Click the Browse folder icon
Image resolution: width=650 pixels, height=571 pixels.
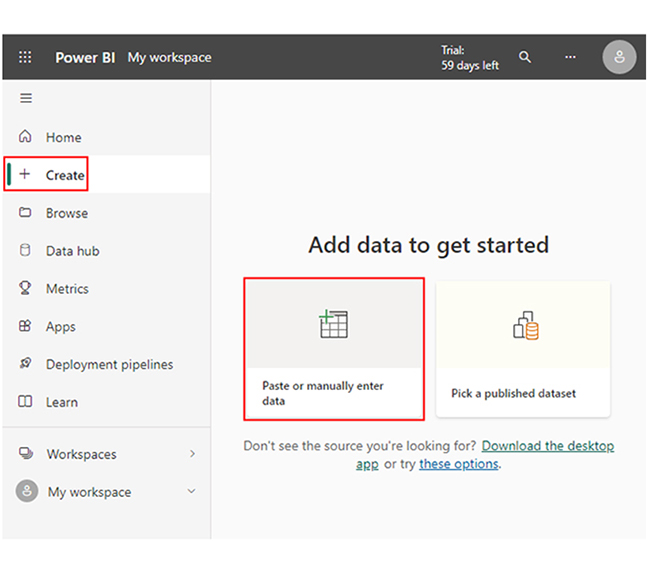(x=25, y=212)
